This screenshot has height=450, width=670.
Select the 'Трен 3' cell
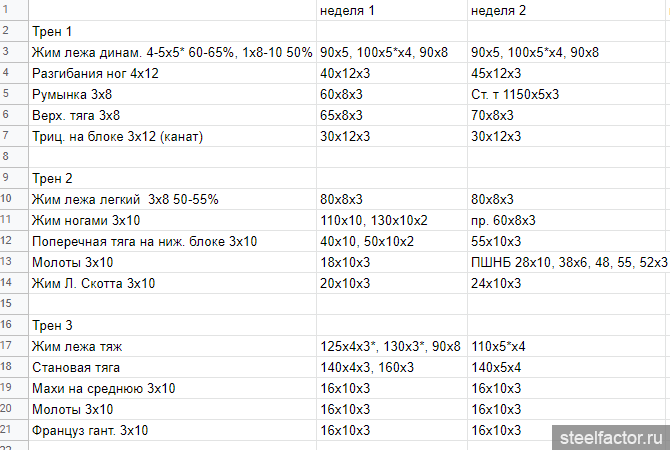coord(170,325)
